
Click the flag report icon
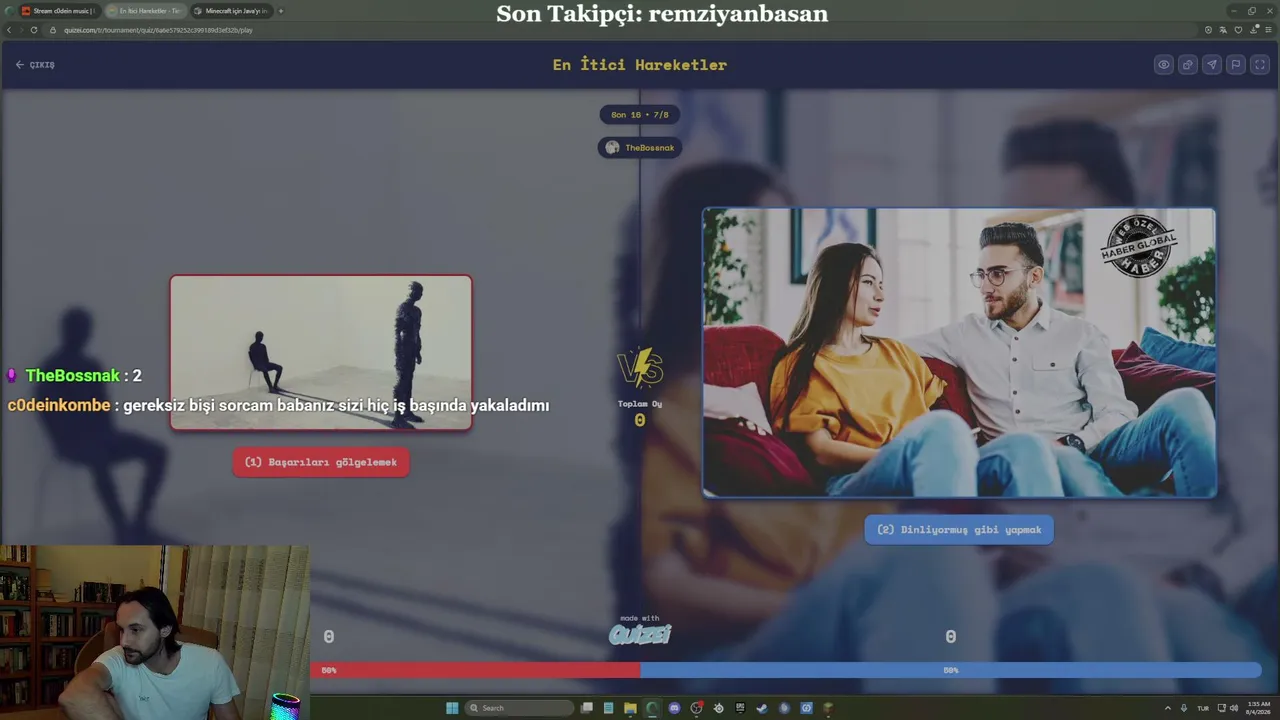(1236, 65)
